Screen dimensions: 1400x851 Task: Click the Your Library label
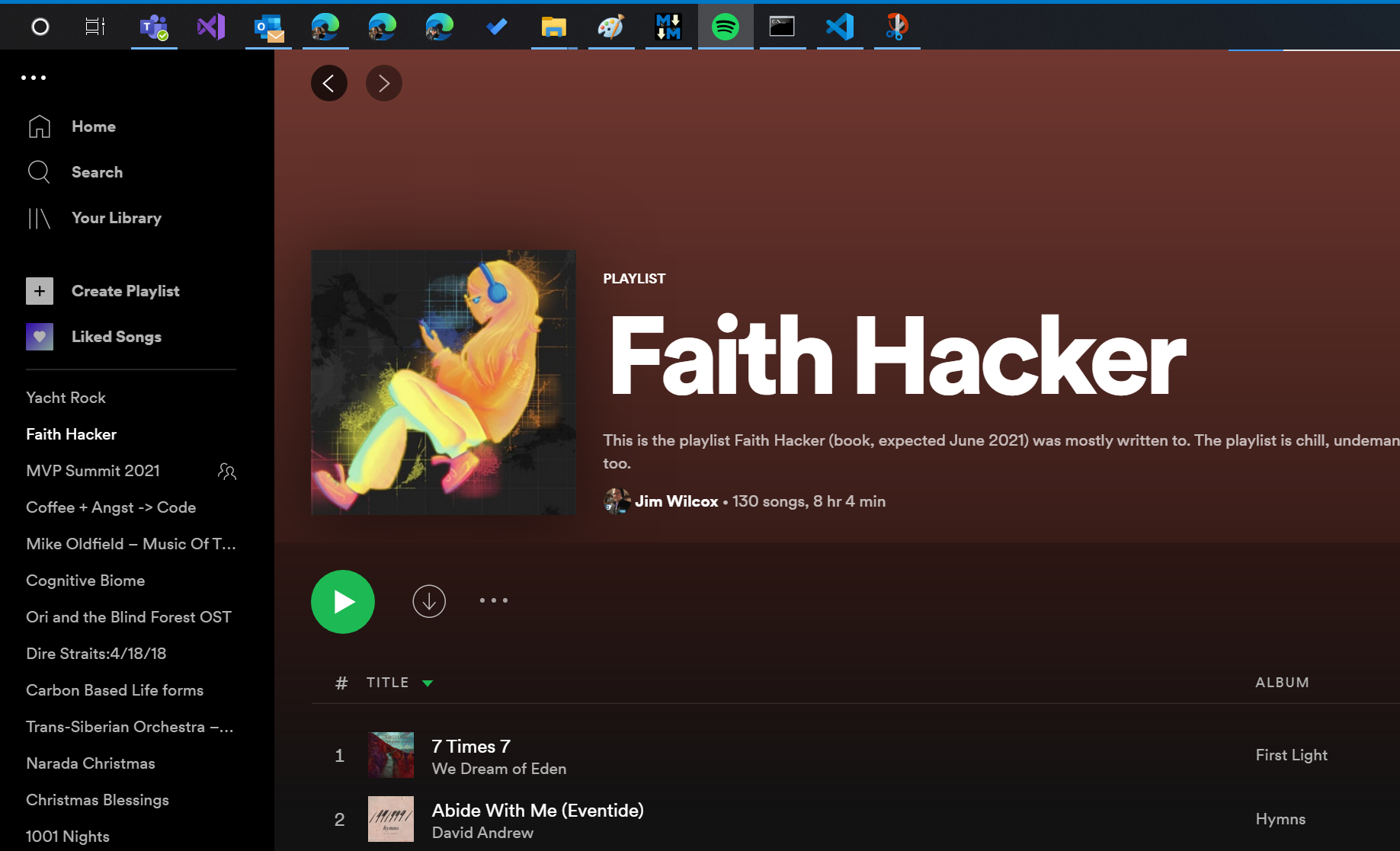point(117,218)
